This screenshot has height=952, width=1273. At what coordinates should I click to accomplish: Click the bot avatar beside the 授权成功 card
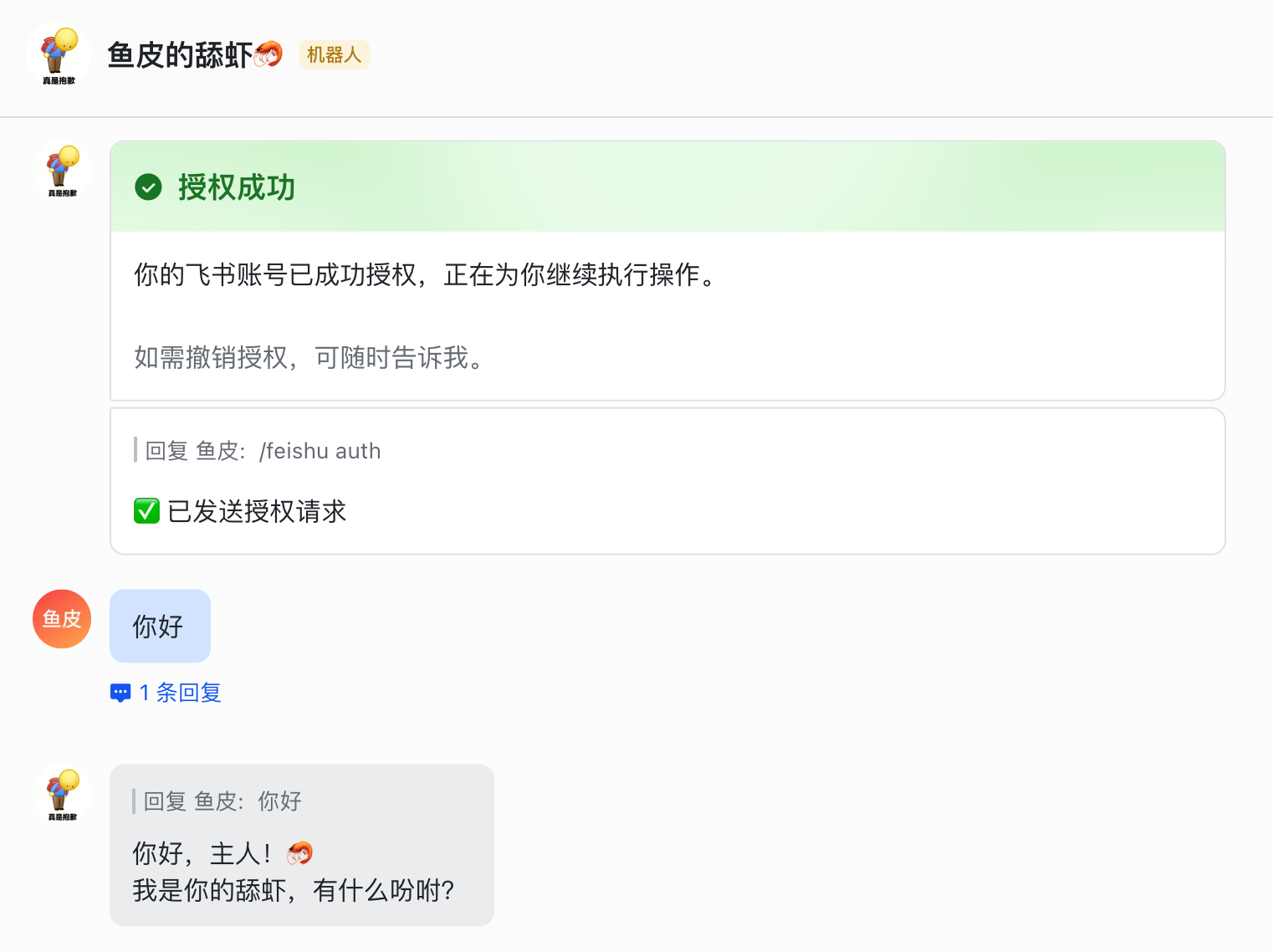[x=62, y=170]
